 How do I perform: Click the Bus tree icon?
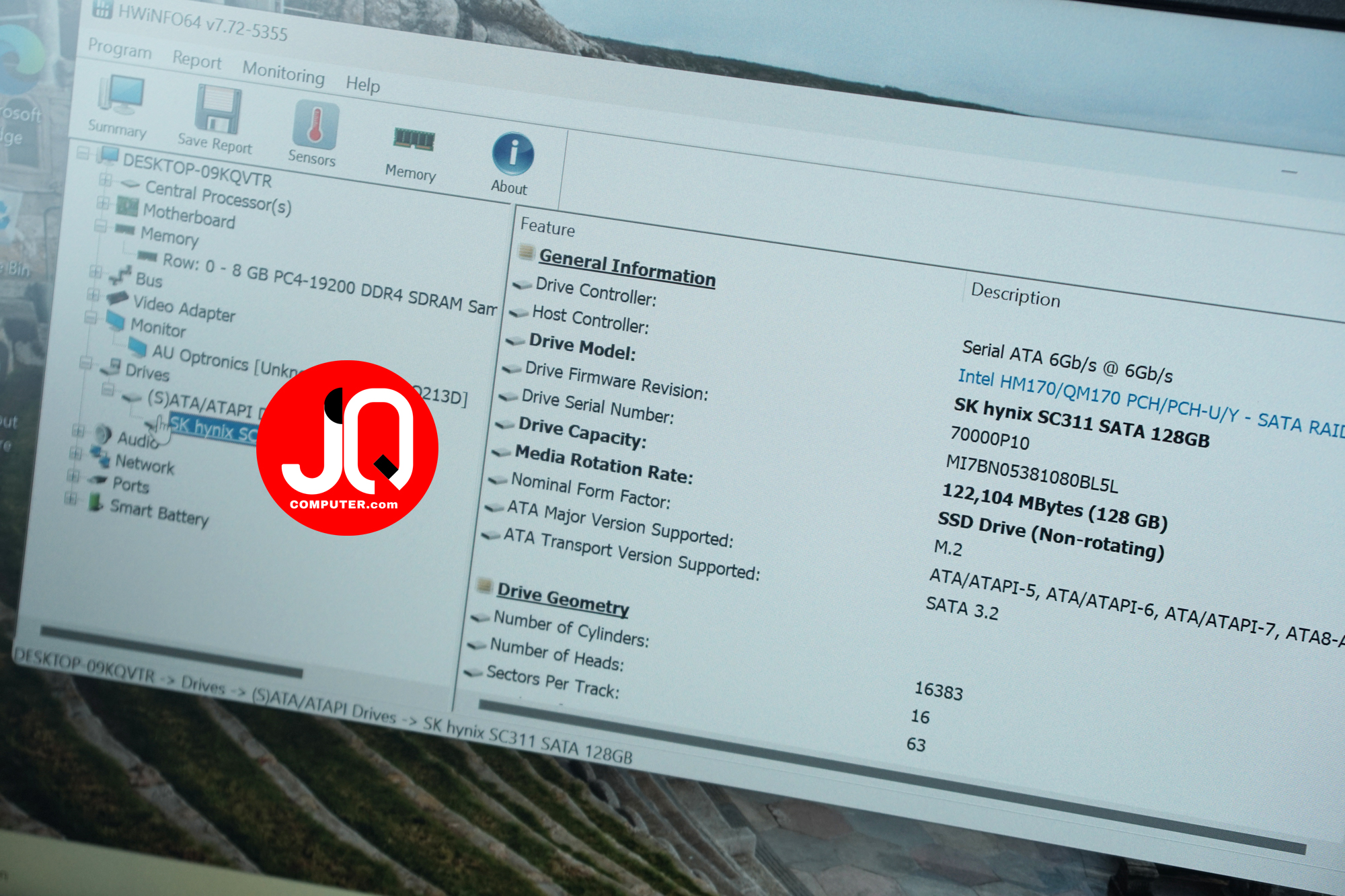click(x=120, y=275)
